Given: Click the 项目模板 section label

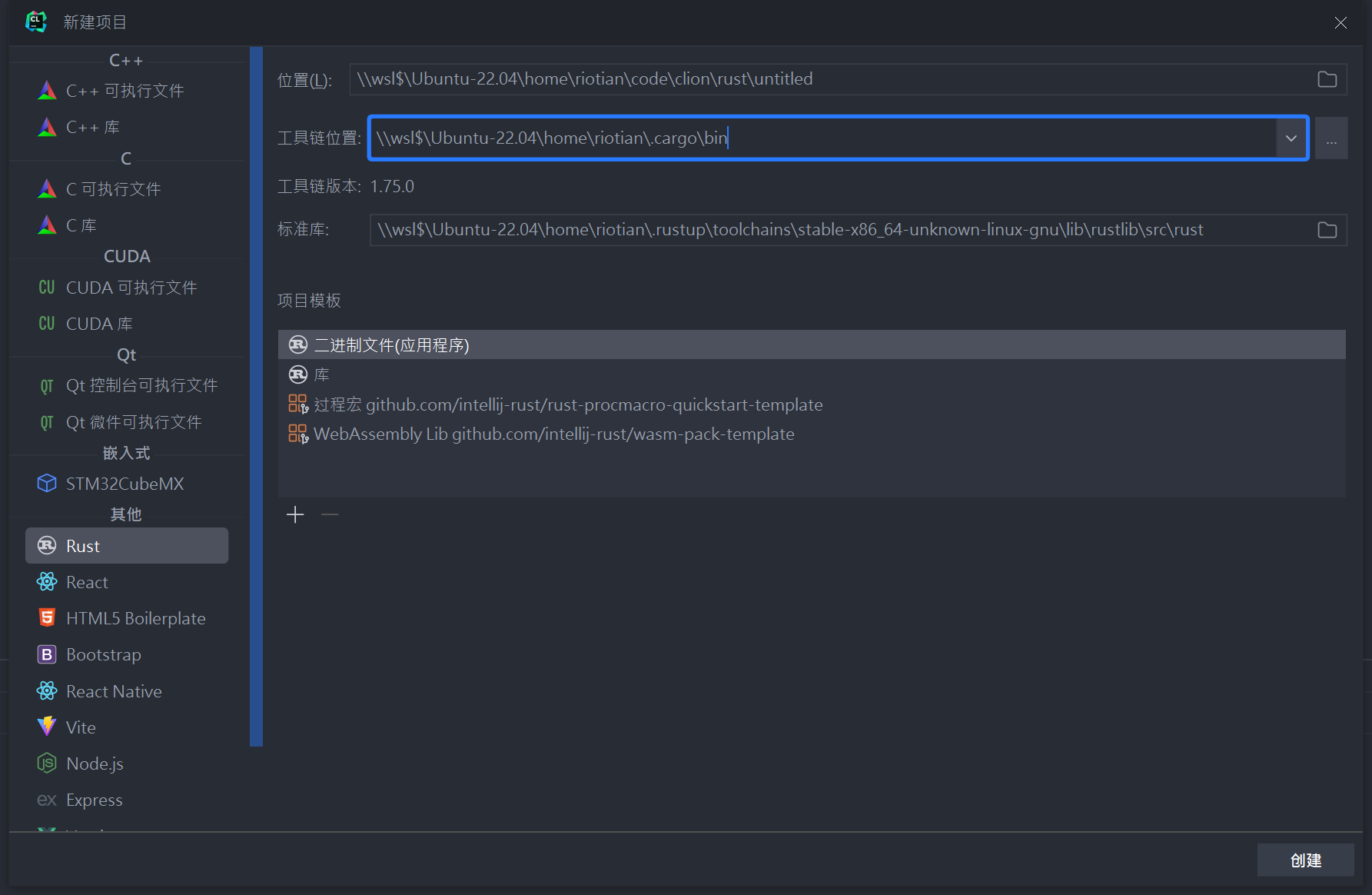Looking at the screenshot, I should point(309,301).
